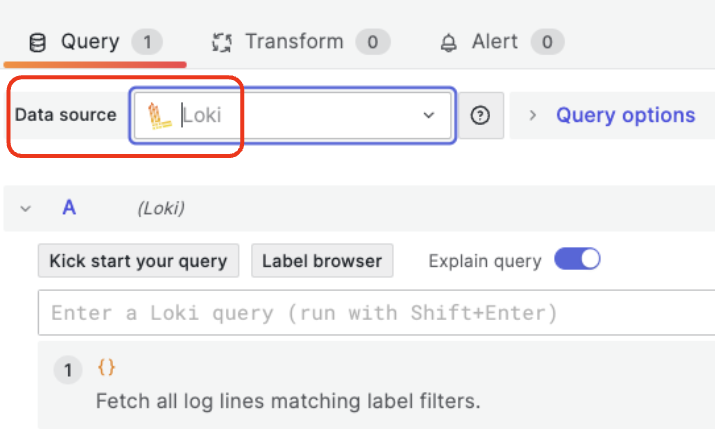Image resolution: width=715 pixels, height=429 pixels.
Task: Click the Query tab database icon
Action: (38, 42)
